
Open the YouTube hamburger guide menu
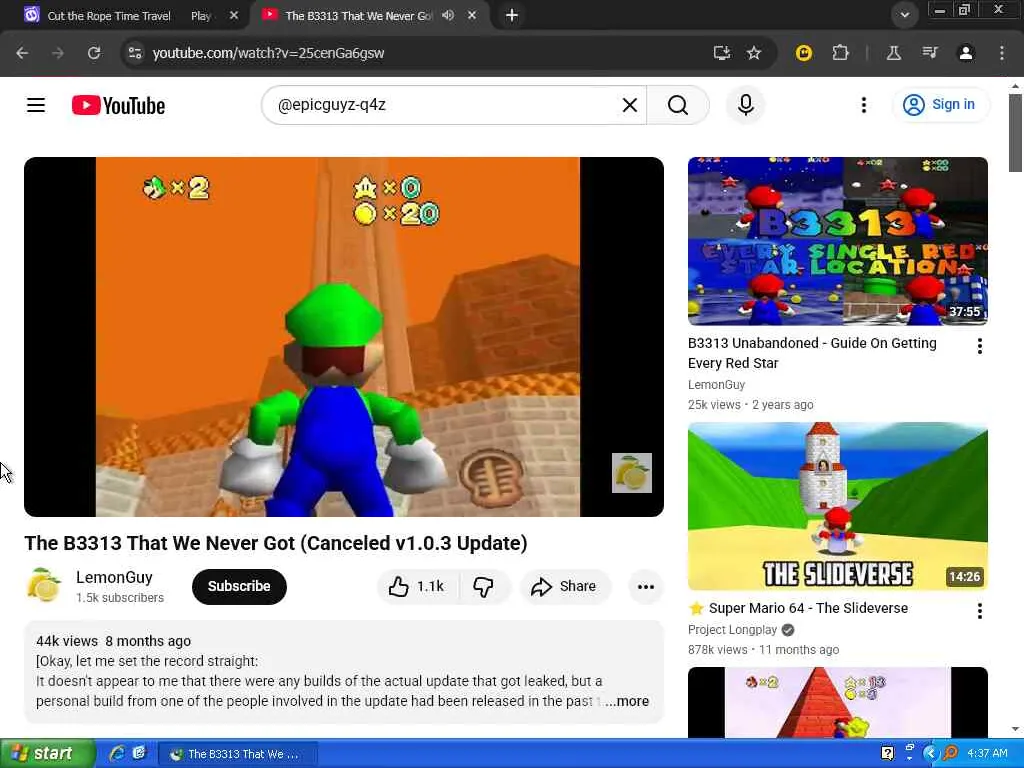pyautogui.click(x=36, y=105)
